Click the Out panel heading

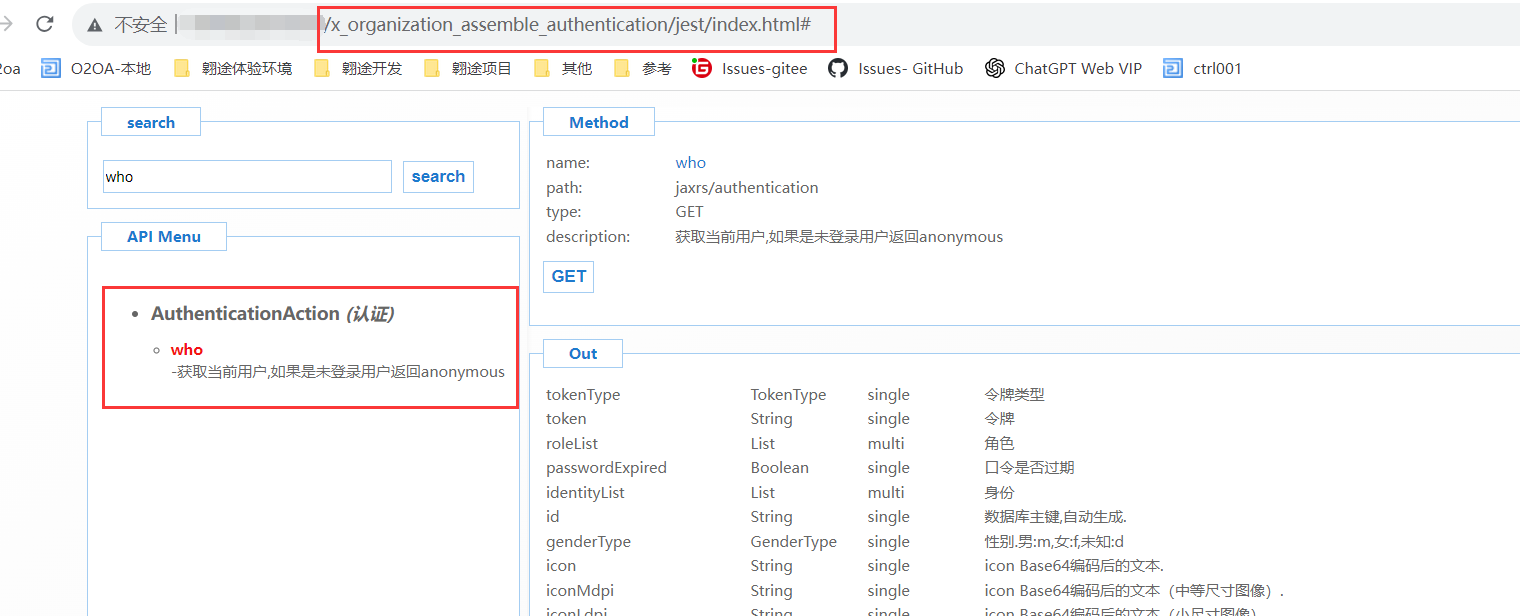[x=583, y=354]
